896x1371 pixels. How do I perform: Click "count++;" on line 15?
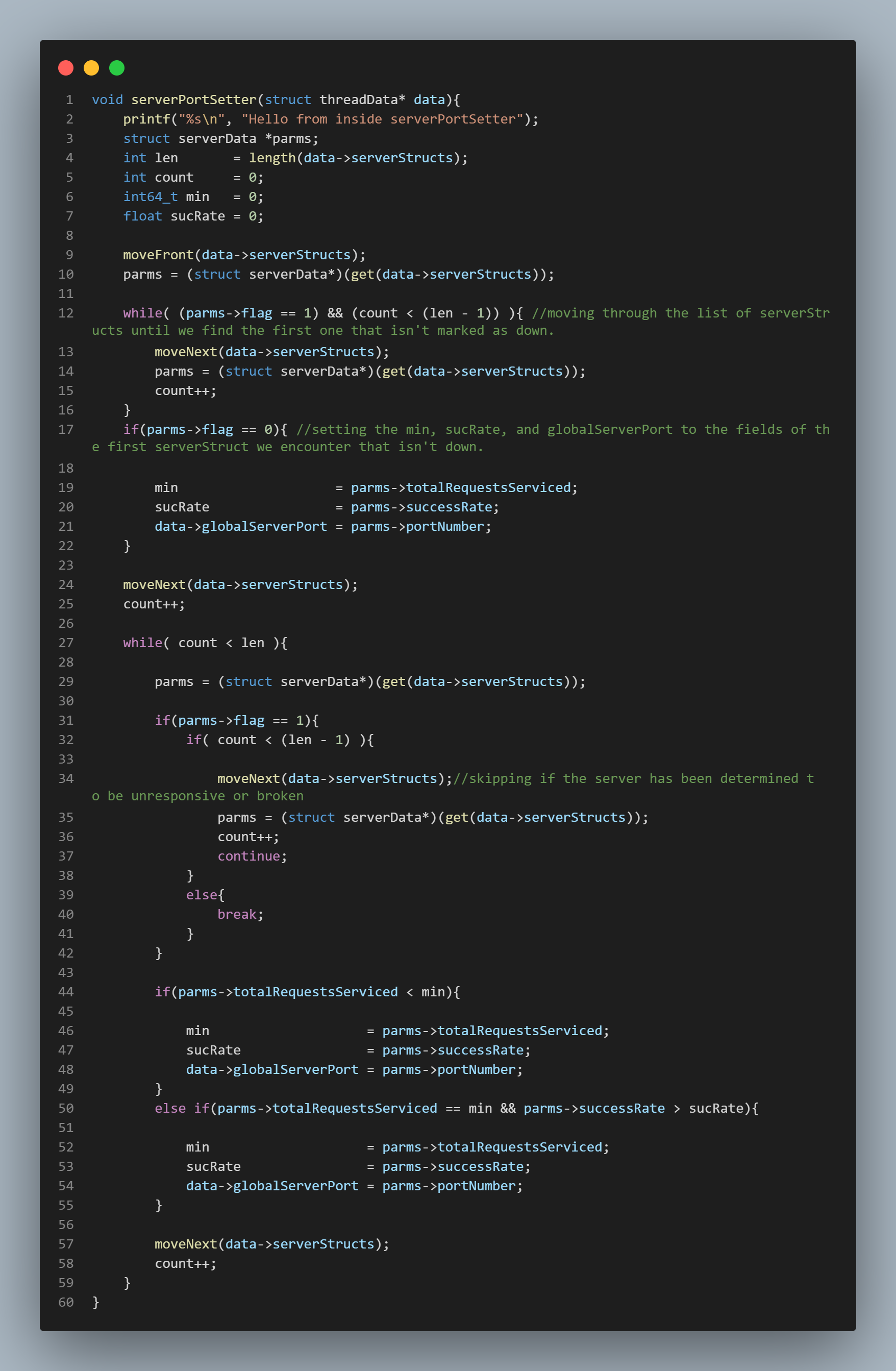[185, 391]
